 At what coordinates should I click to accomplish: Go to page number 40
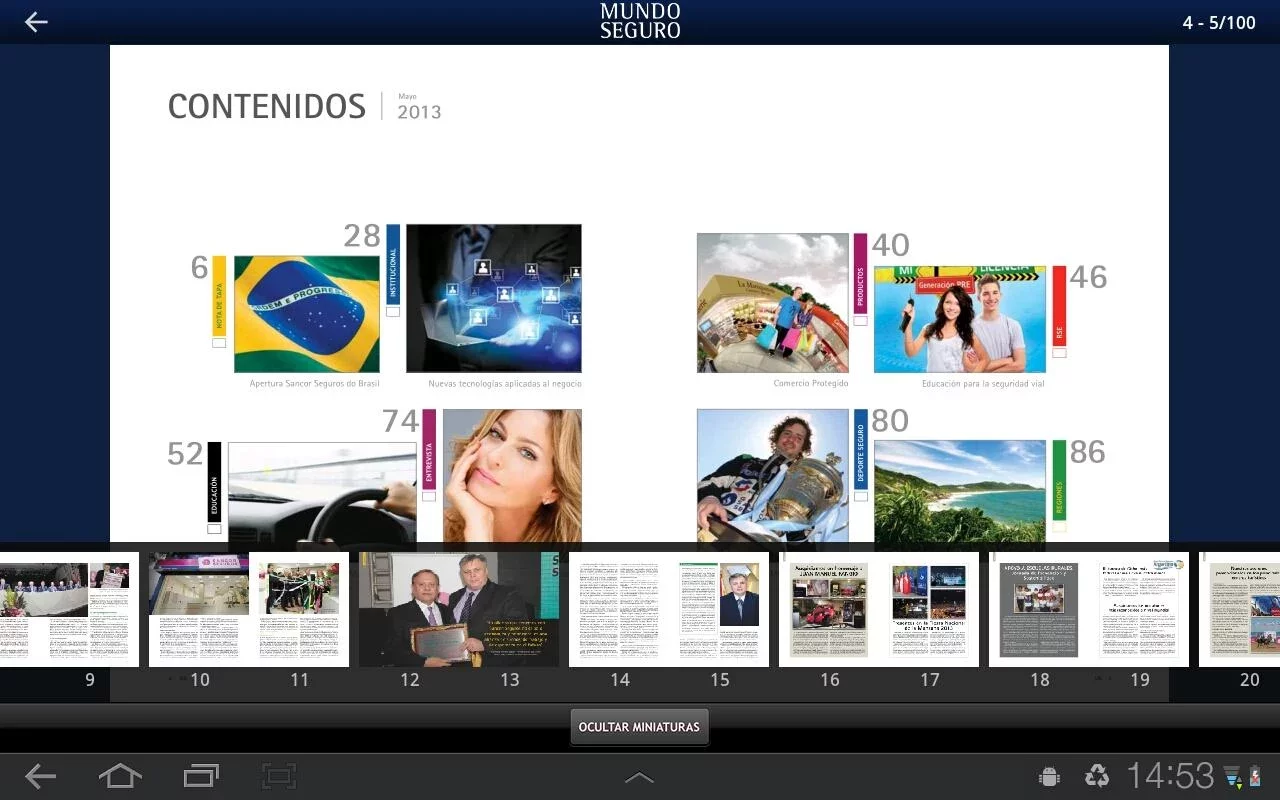(890, 245)
